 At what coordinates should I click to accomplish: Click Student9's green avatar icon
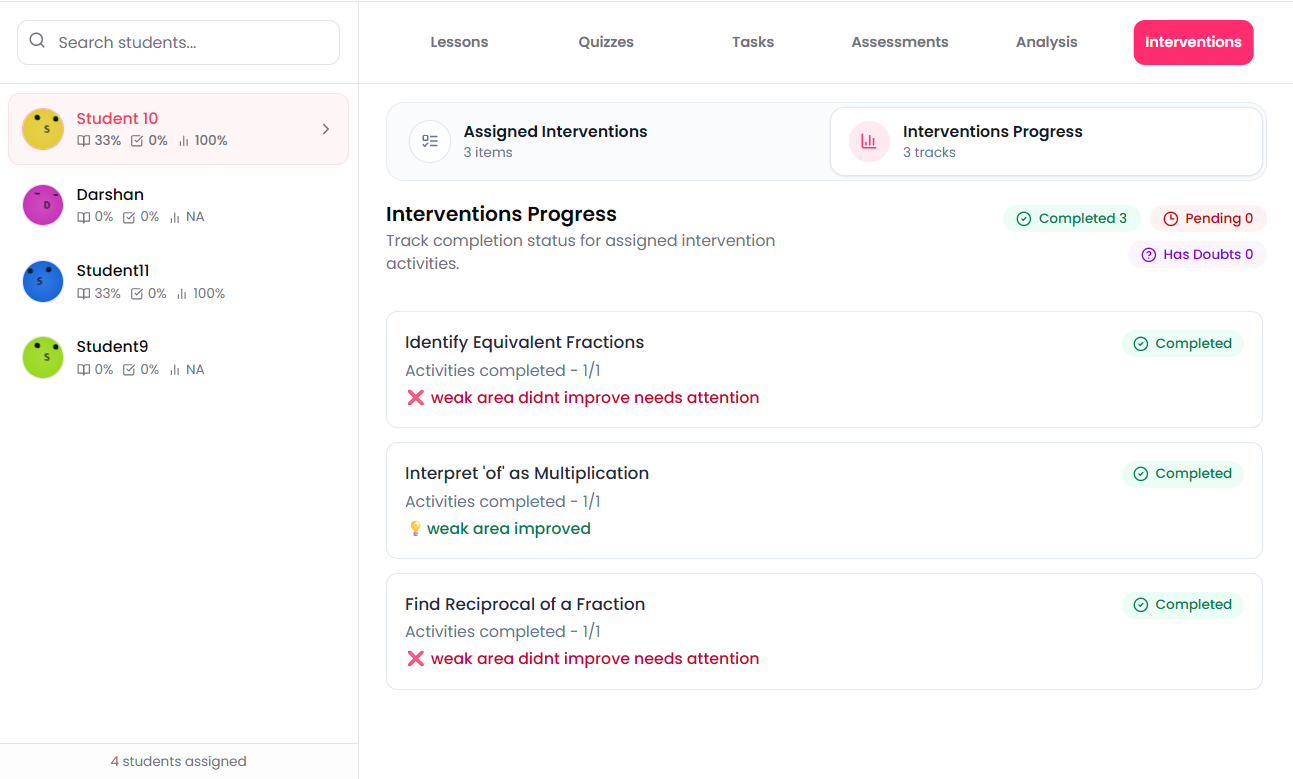43,357
